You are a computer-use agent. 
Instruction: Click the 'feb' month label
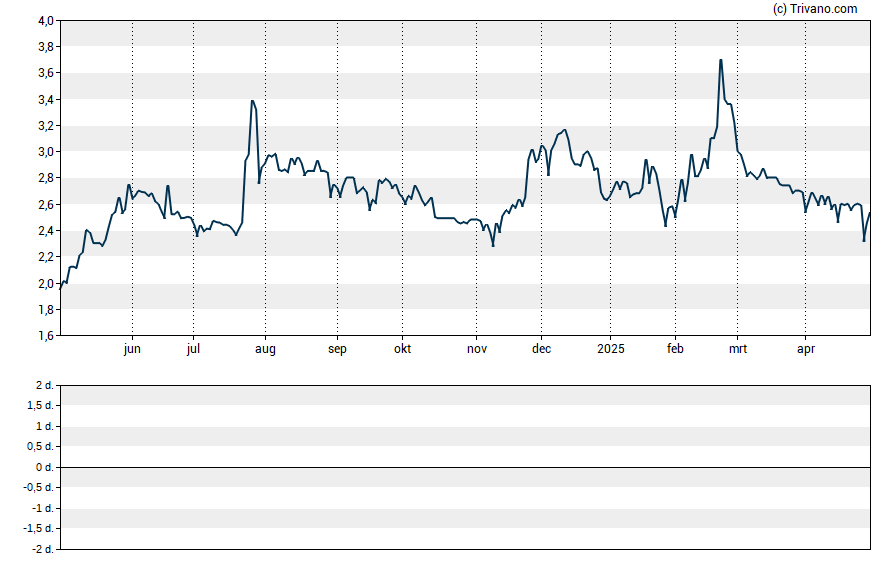pyautogui.click(x=675, y=349)
